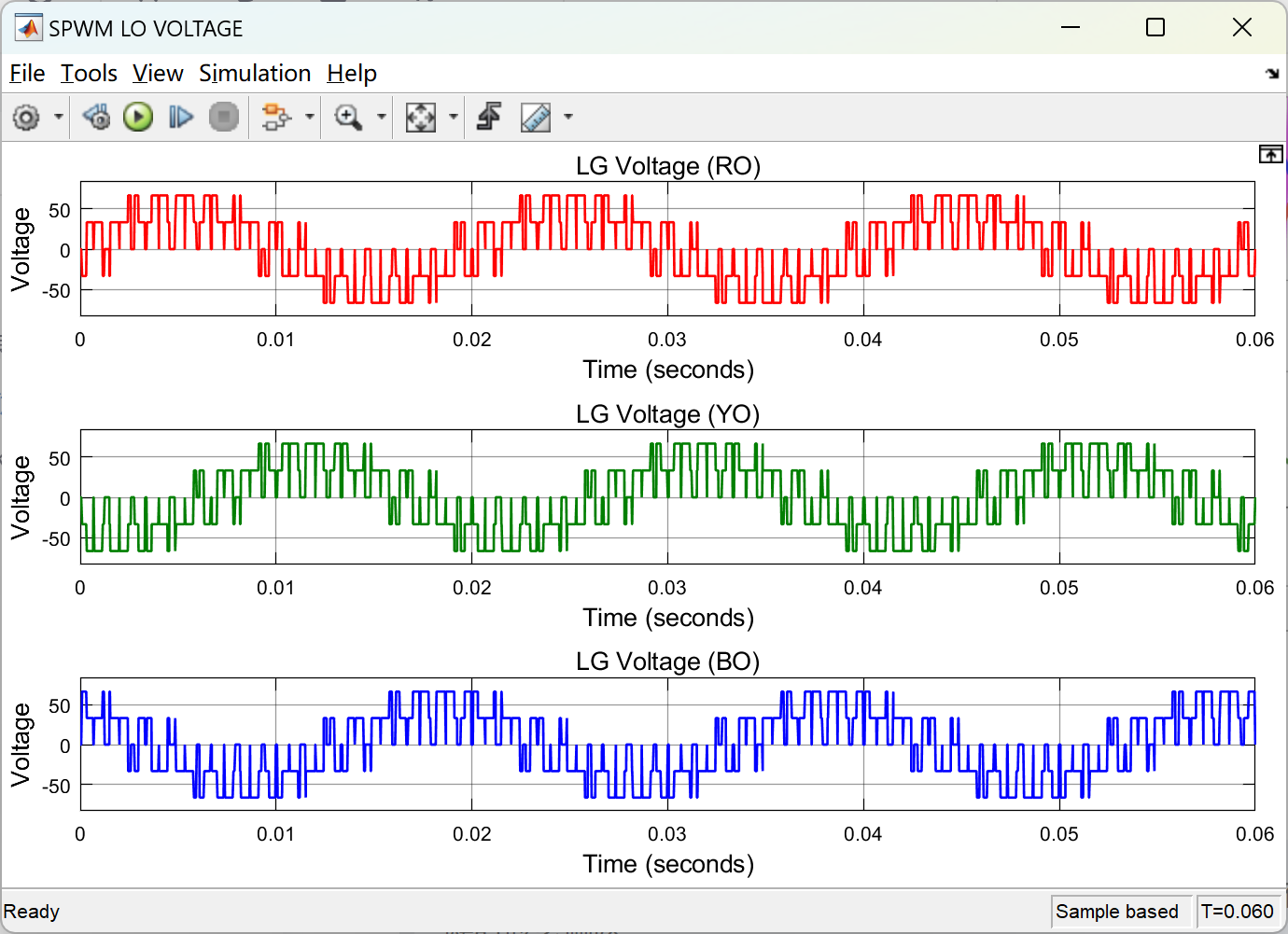Click the LG Voltage (RO) plot title
1288x934 pixels.
668,166
